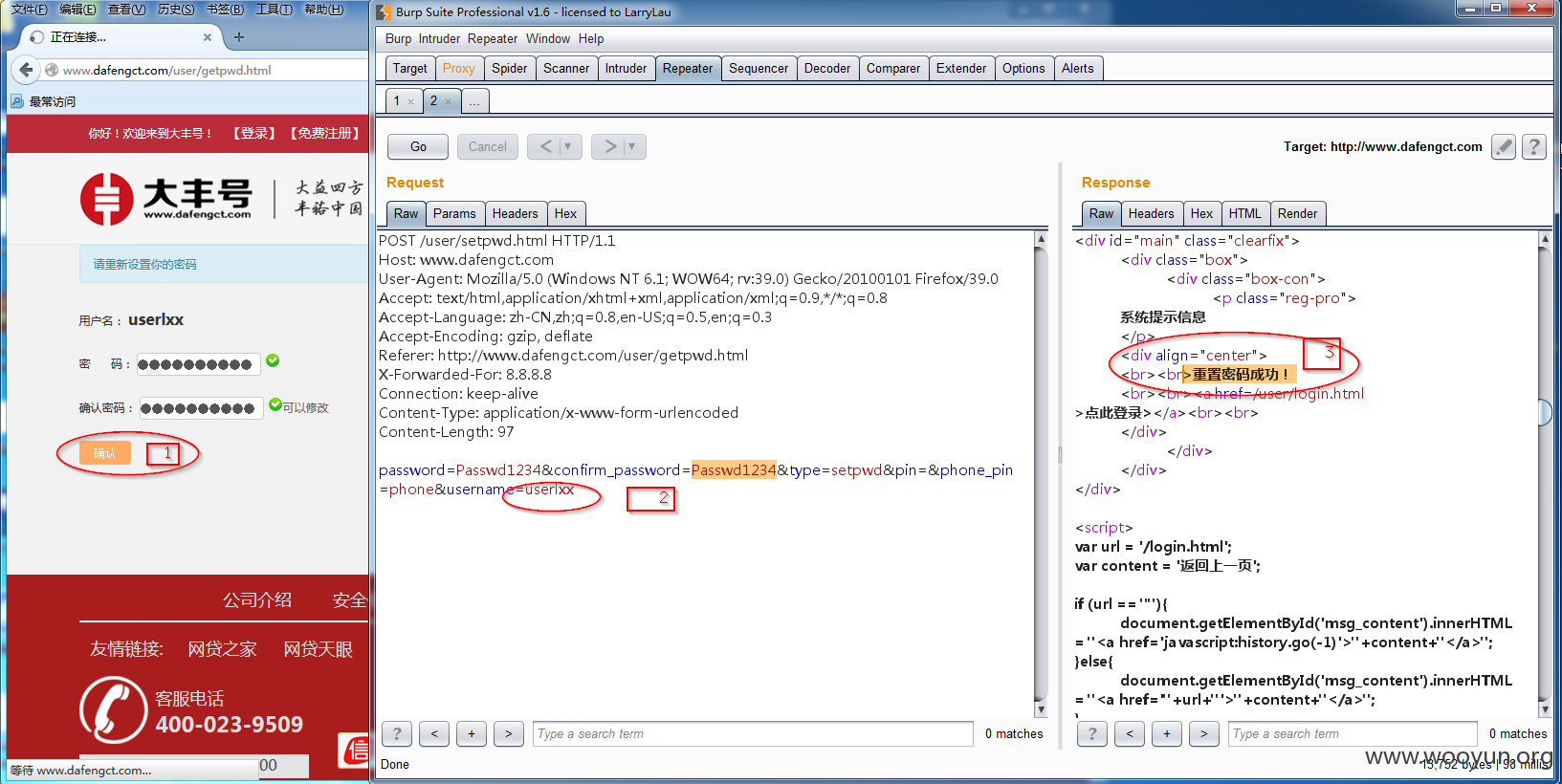
Task: Click the 最常访问 bookmarks icon
Action: [x=17, y=101]
